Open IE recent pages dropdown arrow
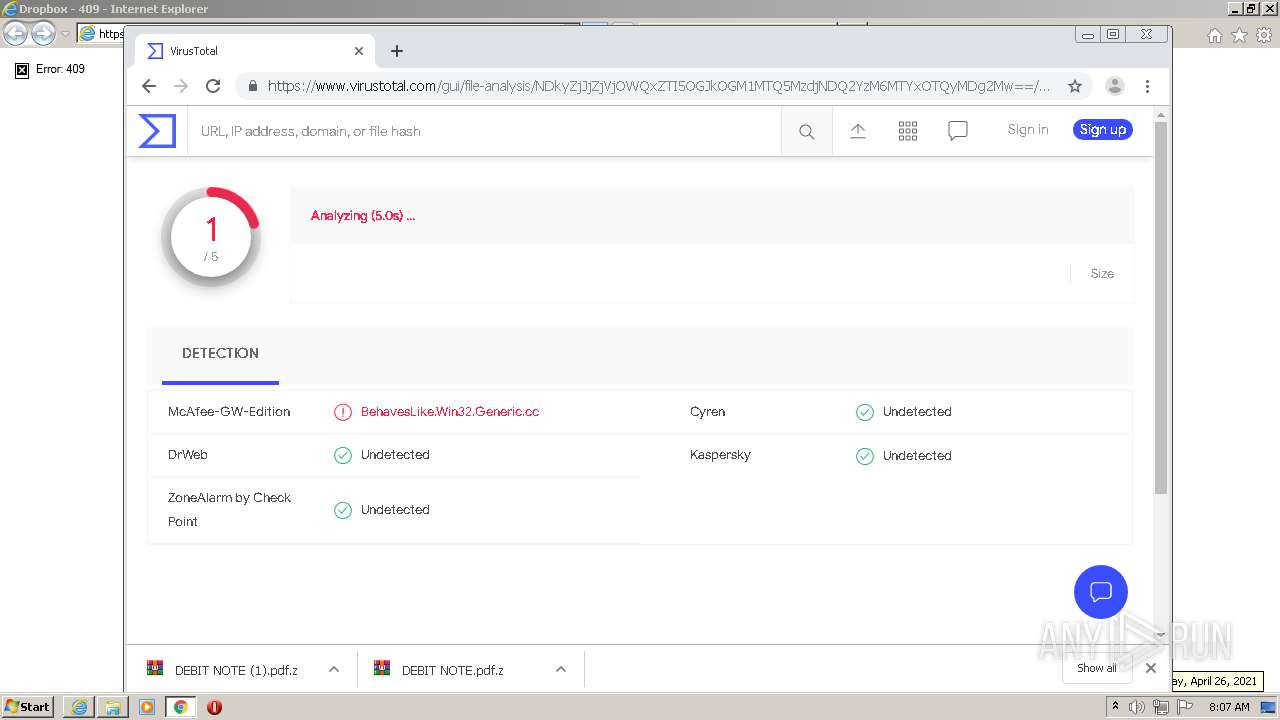This screenshot has width=1280, height=720. (65, 34)
